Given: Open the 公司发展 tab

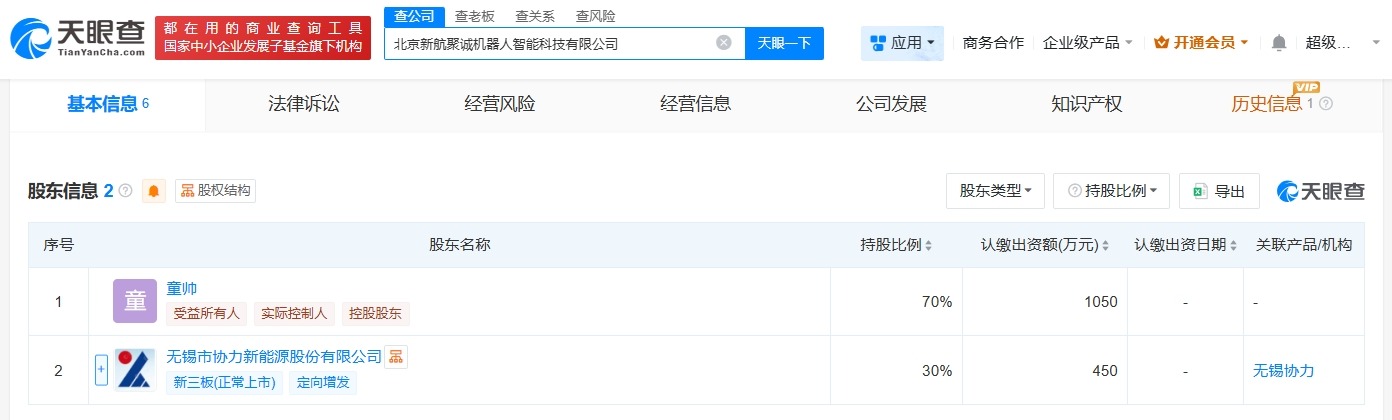Looking at the screenshot, I should pos(892,104).
